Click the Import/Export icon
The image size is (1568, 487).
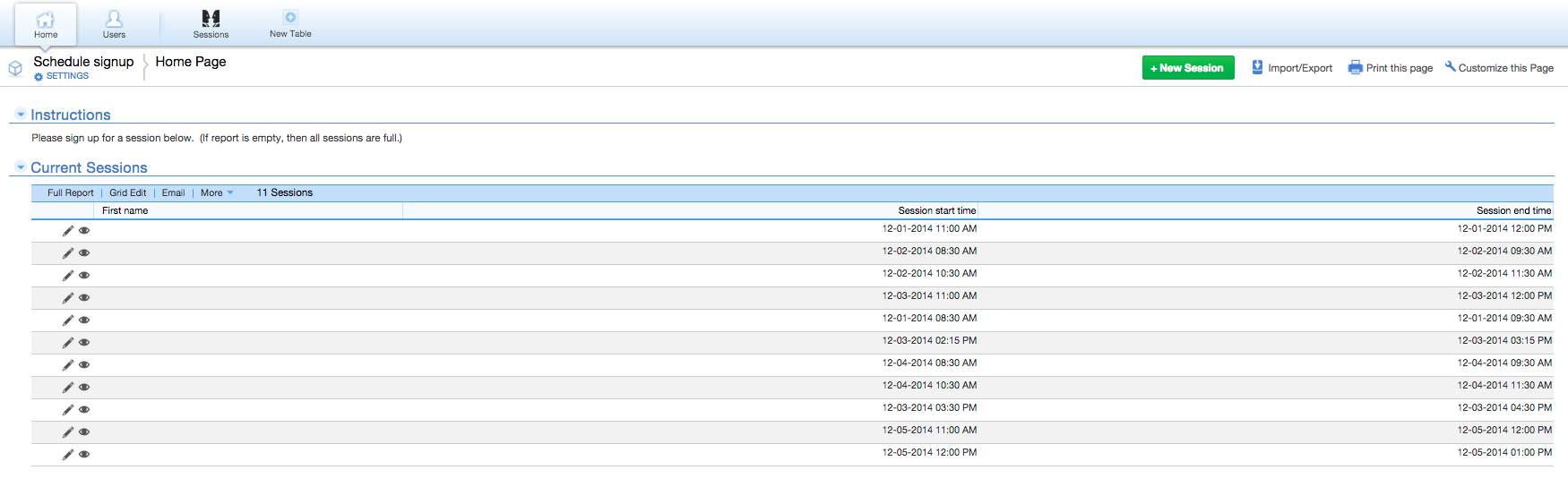pyautogui.click(x=1257, y=67)
